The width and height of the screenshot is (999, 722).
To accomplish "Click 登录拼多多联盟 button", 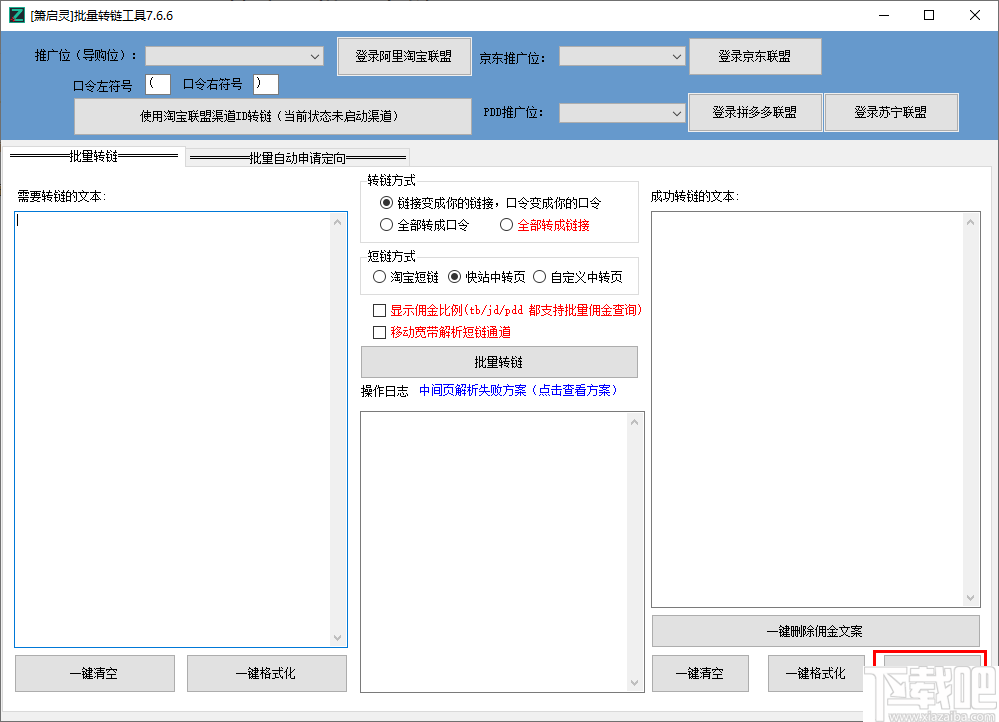I will pyautogui.click(x=754, y=112).
